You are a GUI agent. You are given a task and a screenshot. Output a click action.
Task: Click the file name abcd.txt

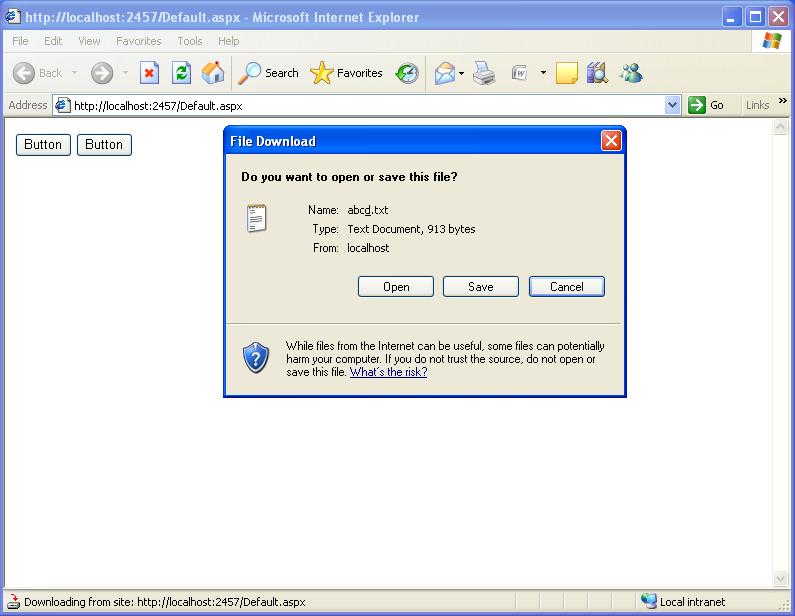[x=368, y=210]
